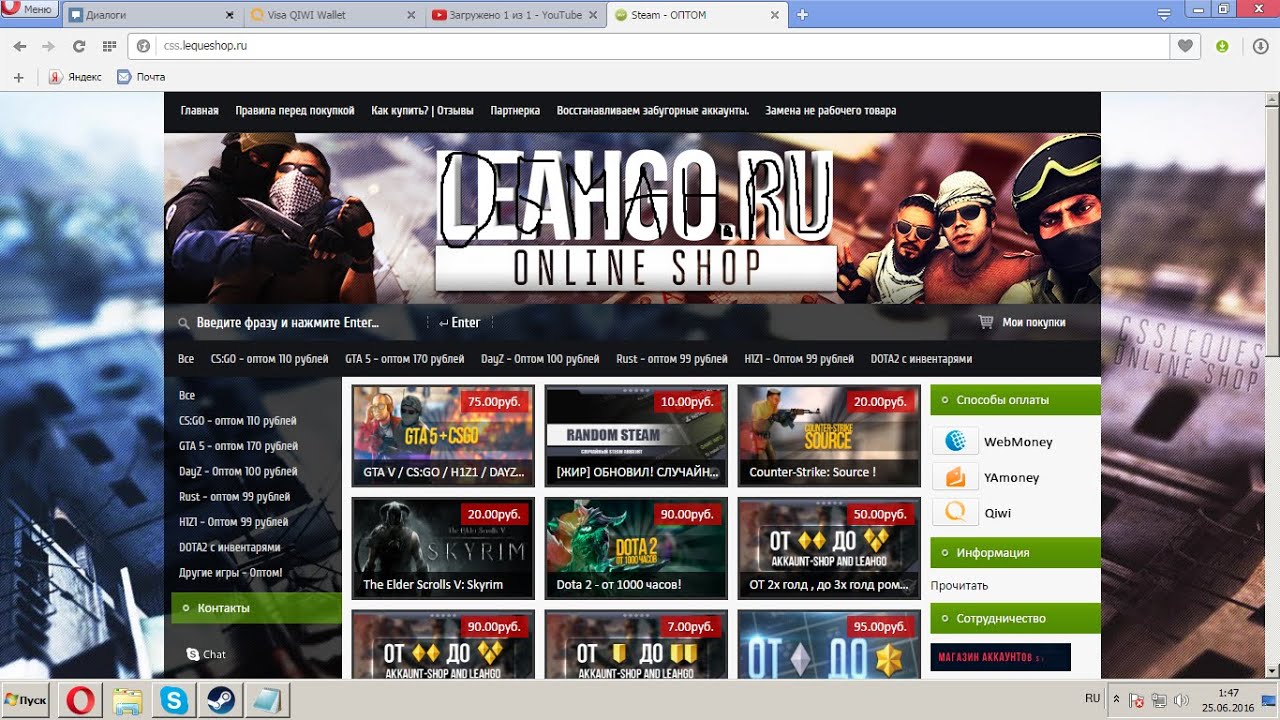Screen dimensions: 1280x720
Task: Open the 50.00руб. gold rank product
Action: pos(829,548)
